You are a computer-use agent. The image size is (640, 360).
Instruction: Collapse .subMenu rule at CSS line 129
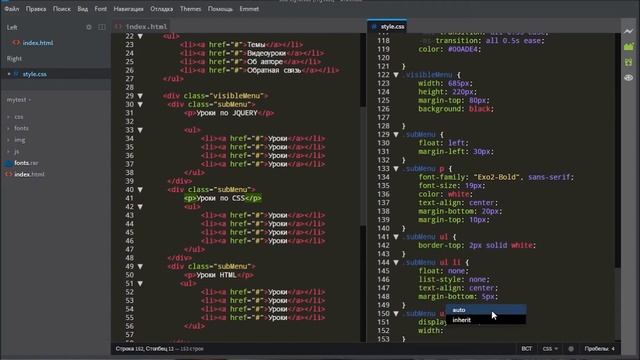coord(396,134)
